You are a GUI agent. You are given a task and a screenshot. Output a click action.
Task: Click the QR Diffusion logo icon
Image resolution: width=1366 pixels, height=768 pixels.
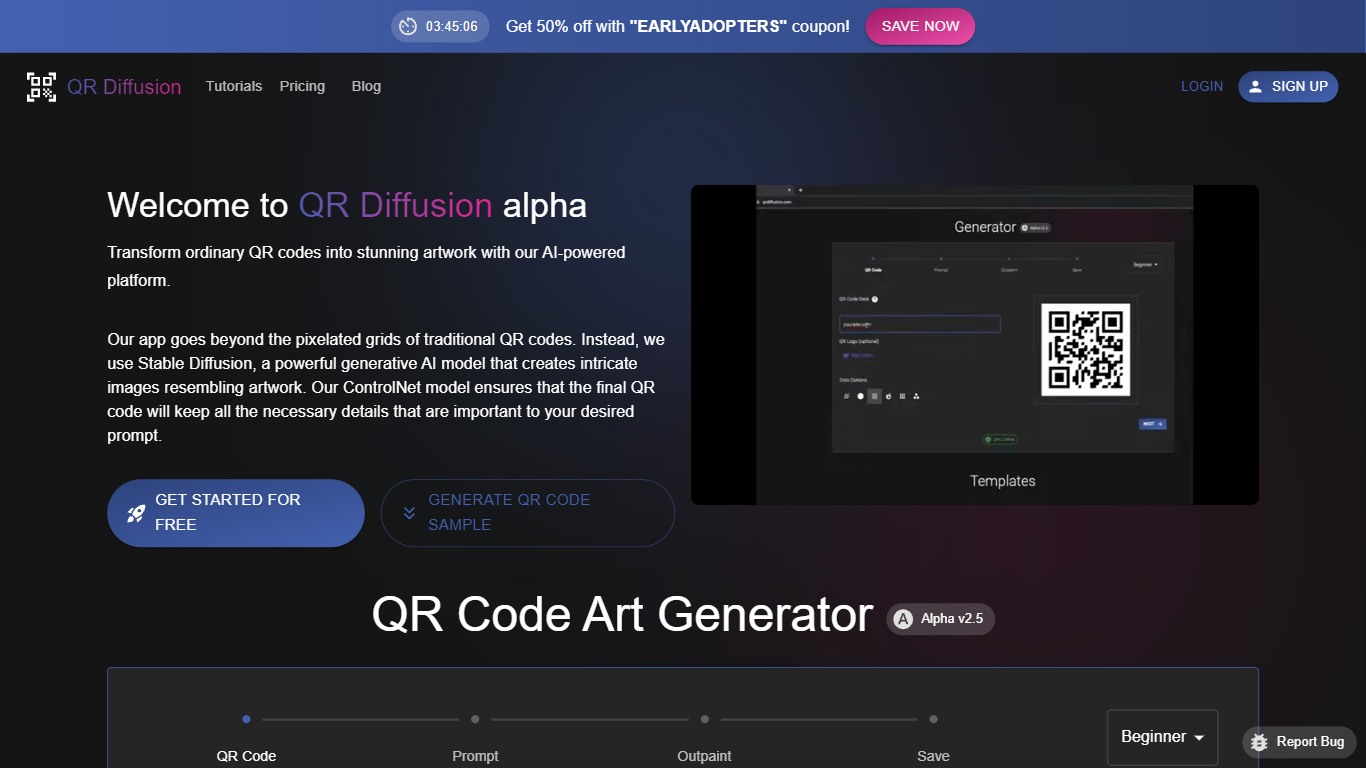(x=41, y=87)
